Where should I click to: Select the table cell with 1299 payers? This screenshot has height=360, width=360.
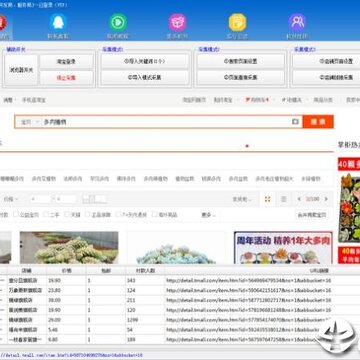point(145,320)
